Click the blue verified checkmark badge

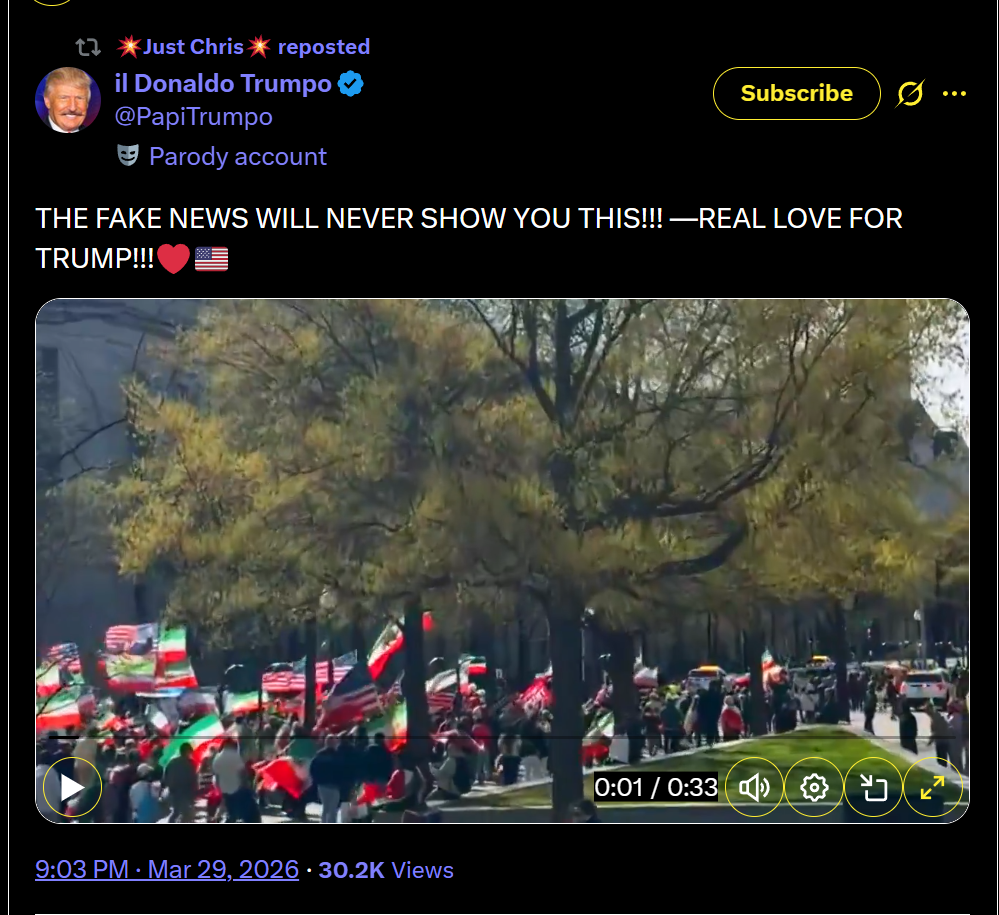350,84
